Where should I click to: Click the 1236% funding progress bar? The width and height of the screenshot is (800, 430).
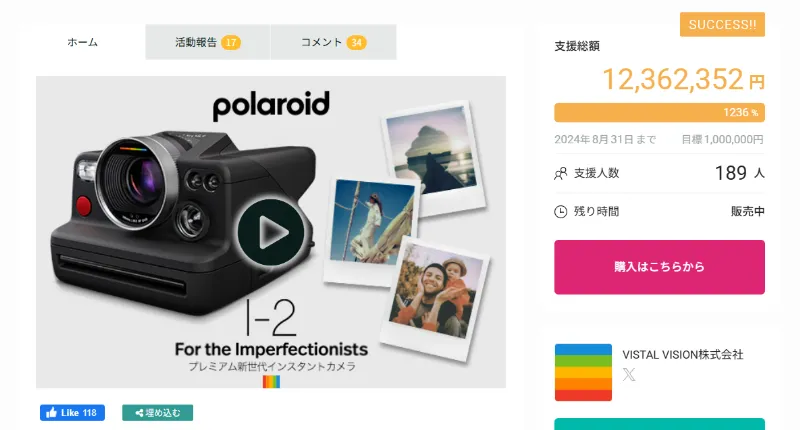(659, 112)
